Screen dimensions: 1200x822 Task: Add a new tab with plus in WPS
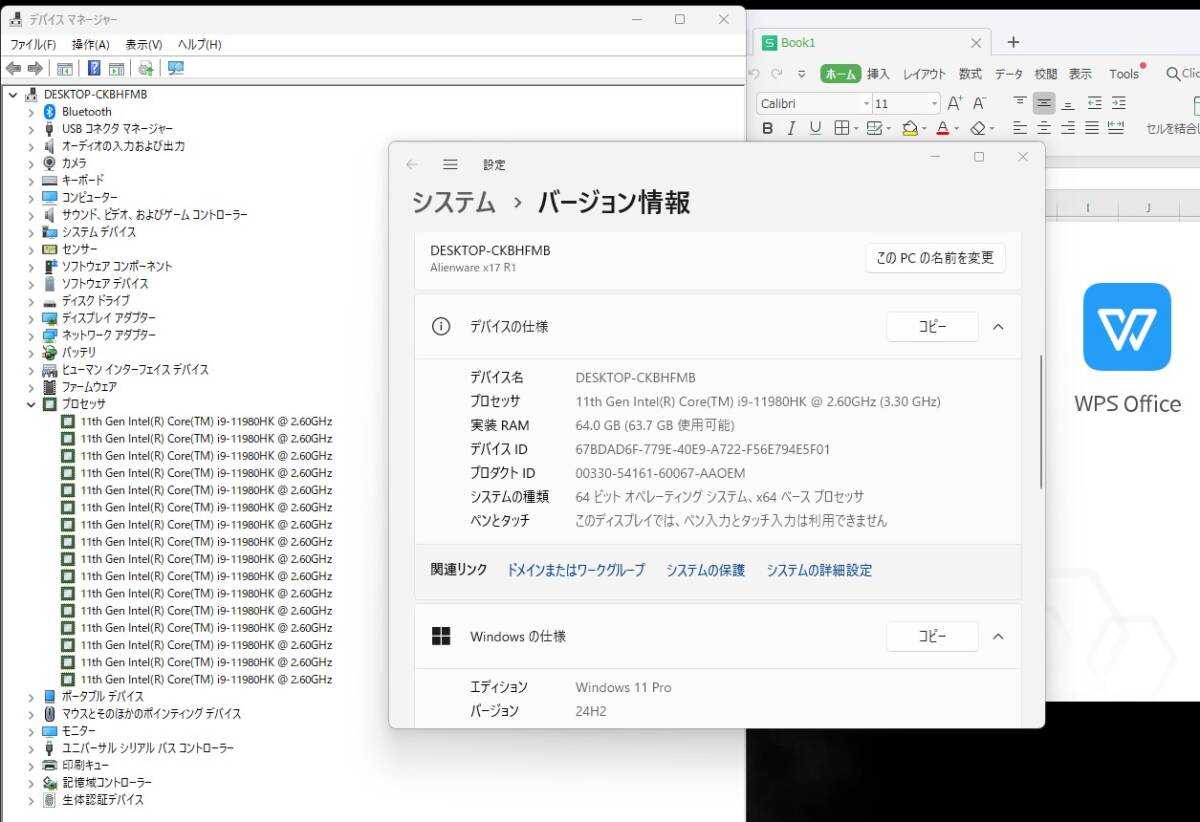(1013, 42)
